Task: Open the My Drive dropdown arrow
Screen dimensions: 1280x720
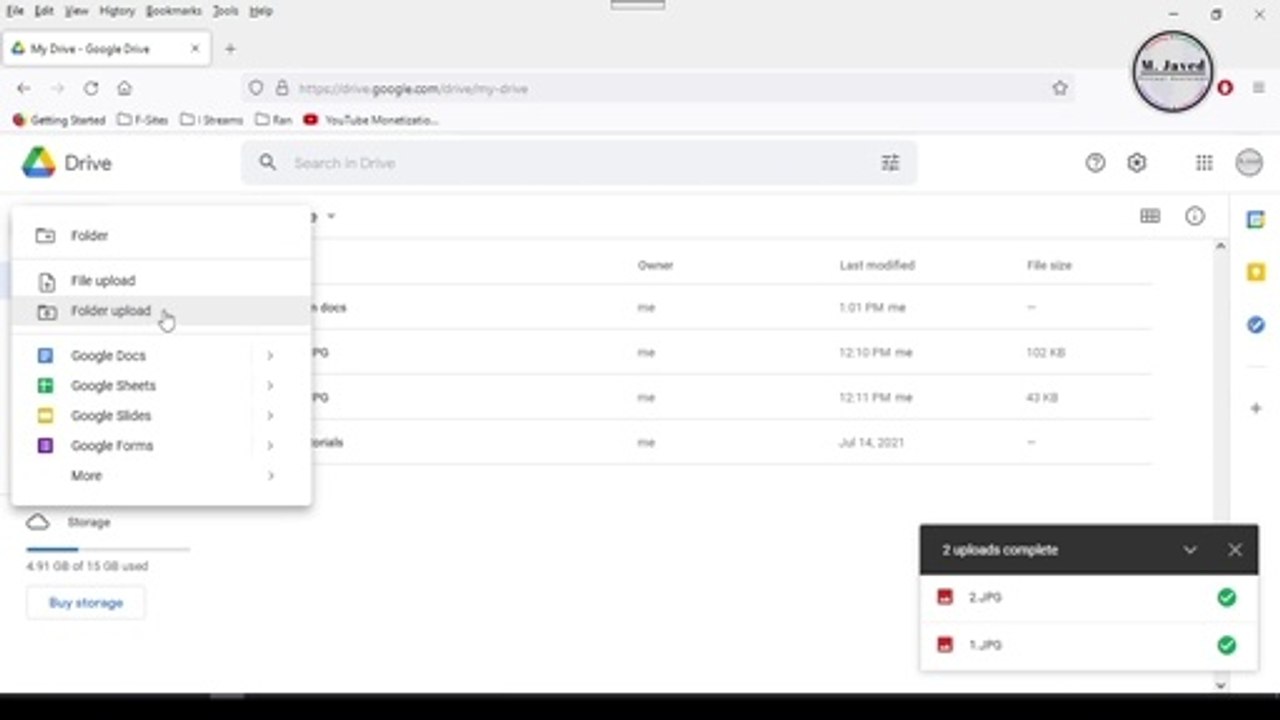Action: pos(331,216)
